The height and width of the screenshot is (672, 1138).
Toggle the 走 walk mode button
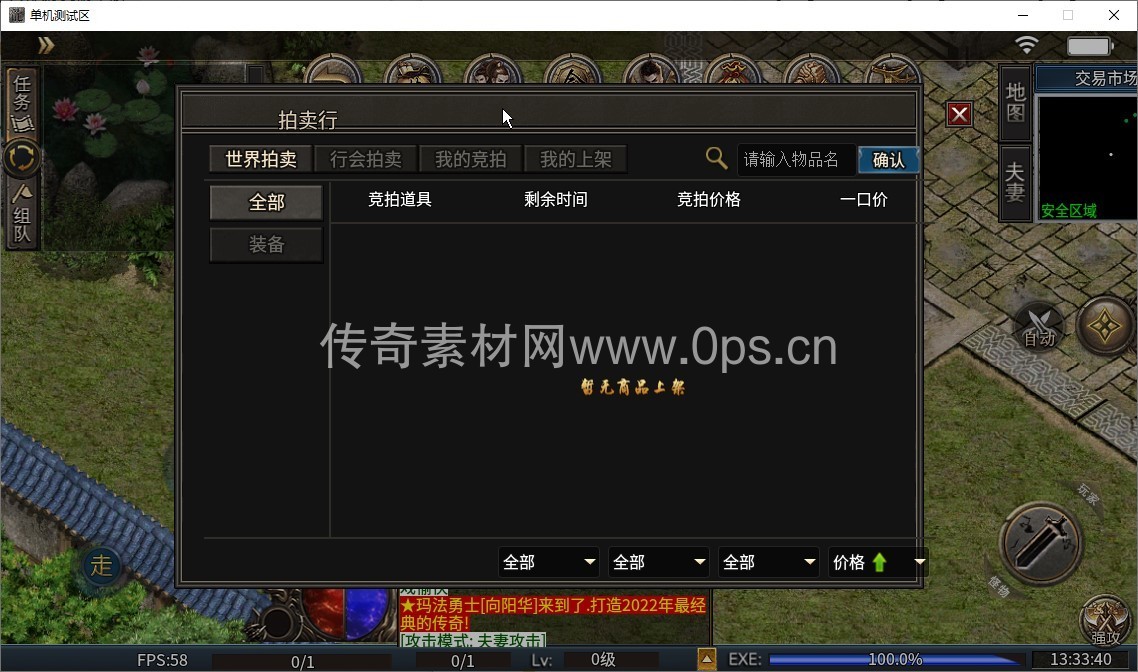tap(101, 565)
